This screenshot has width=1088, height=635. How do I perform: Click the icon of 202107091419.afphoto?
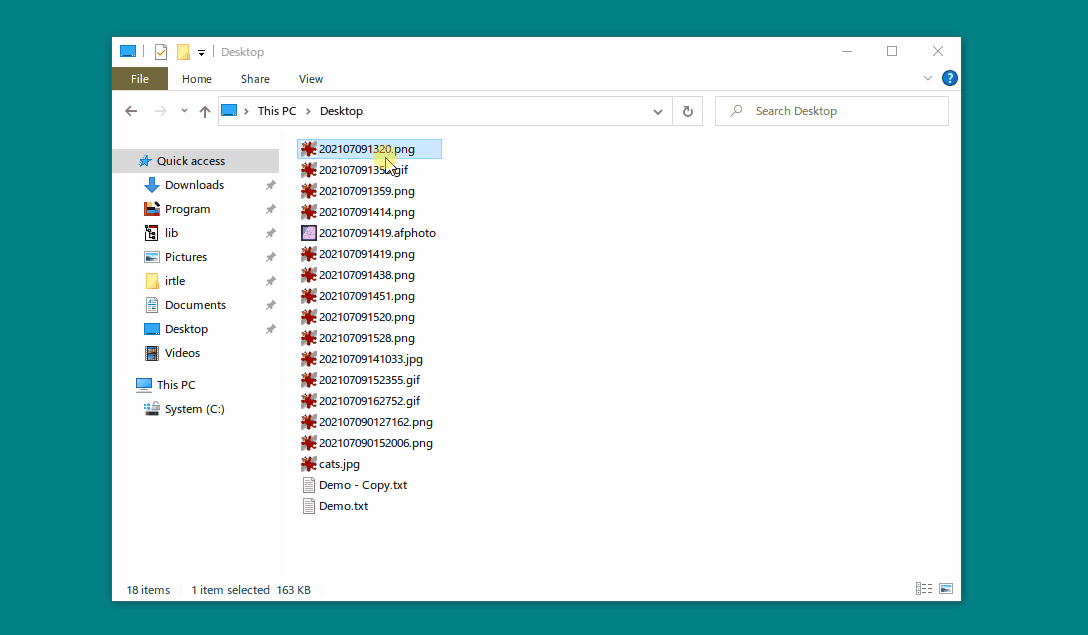(309, 233)
